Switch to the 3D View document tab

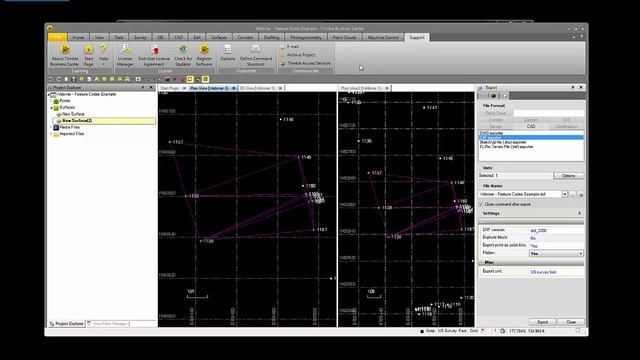258,88
